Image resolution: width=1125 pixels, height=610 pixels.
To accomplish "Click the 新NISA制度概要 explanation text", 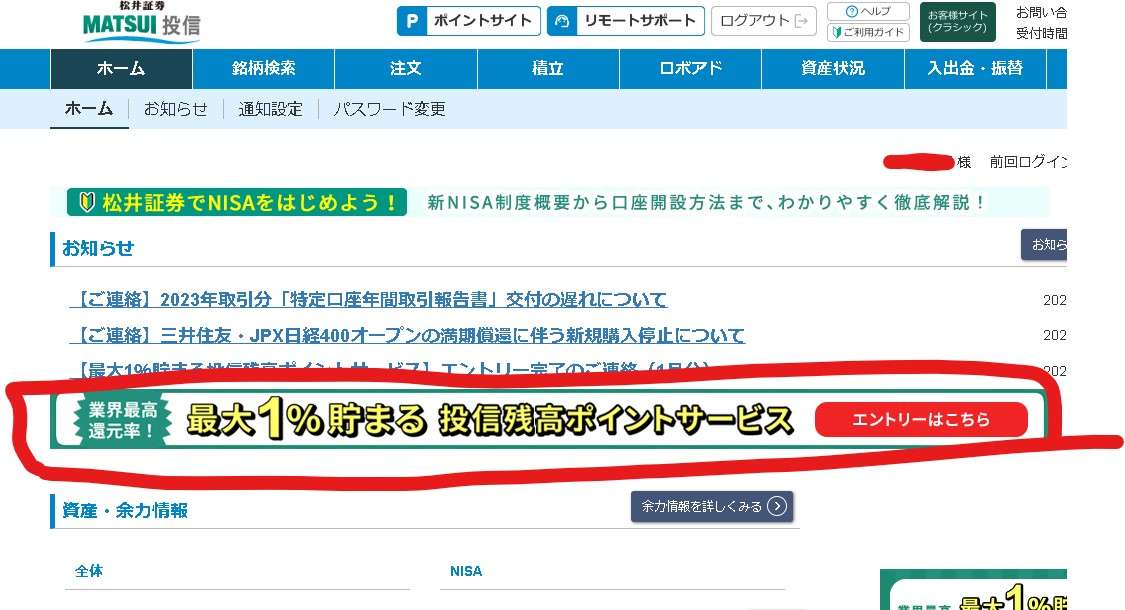I will (x=706, y=202).
